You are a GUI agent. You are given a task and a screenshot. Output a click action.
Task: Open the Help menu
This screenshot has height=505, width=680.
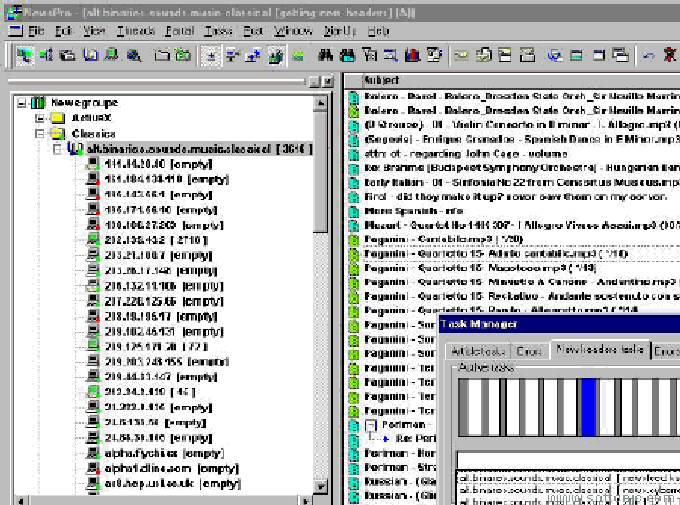[x=379, y=31]
